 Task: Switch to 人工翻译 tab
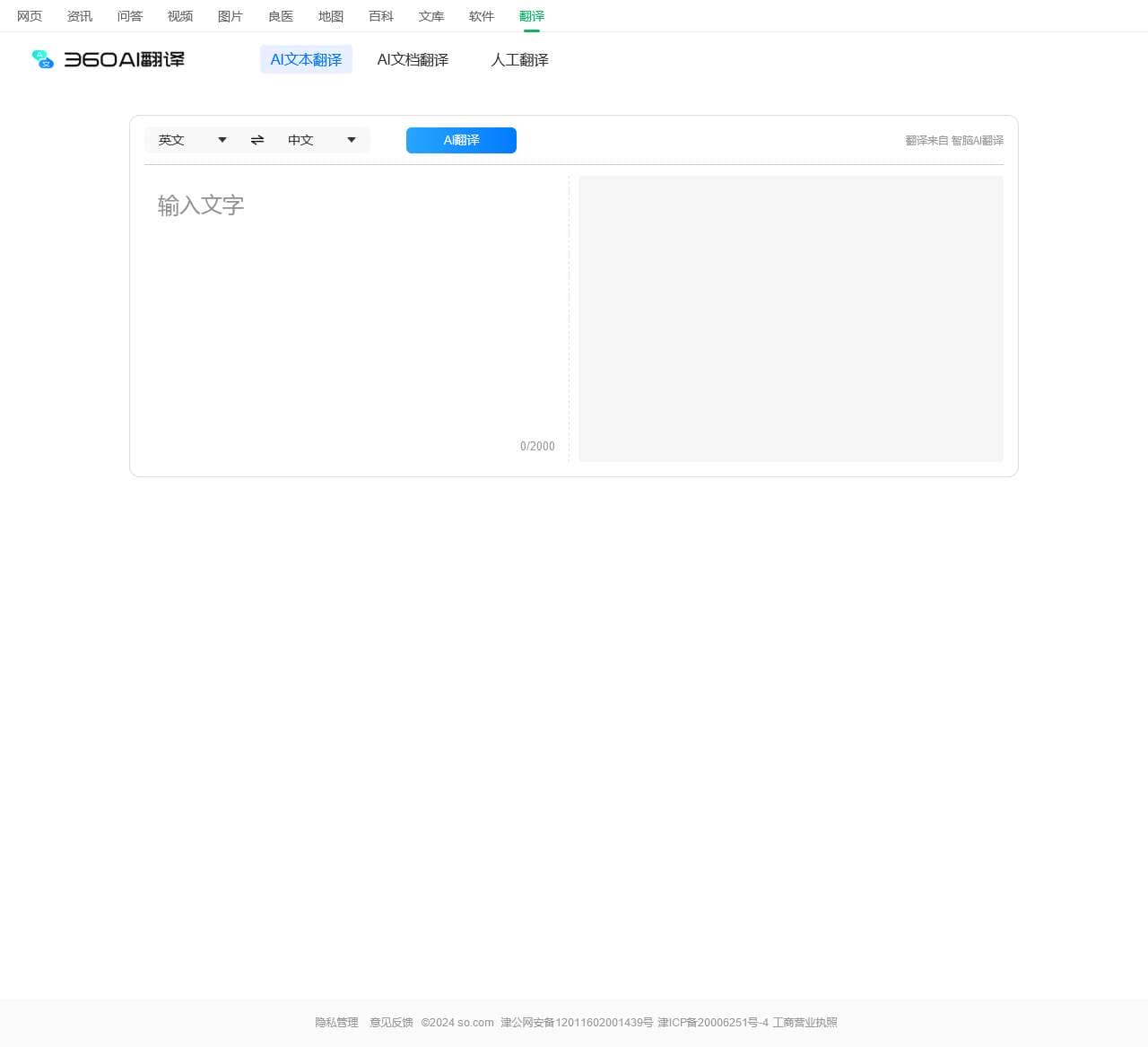519,59
